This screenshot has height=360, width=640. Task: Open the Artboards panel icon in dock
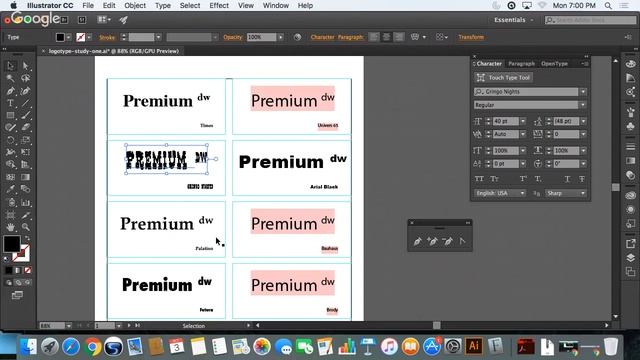(x=631, y=271)
